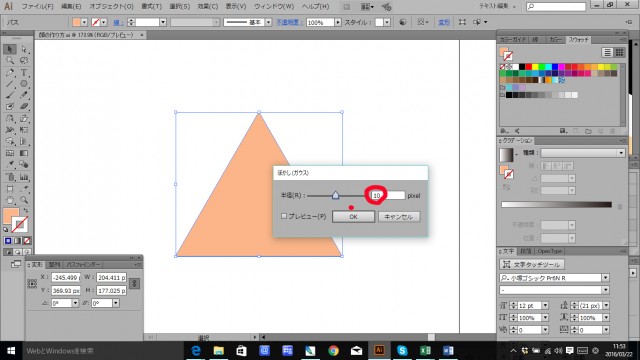
Task: Open Google Chrome from taskbar
Action: coord(333,350)
